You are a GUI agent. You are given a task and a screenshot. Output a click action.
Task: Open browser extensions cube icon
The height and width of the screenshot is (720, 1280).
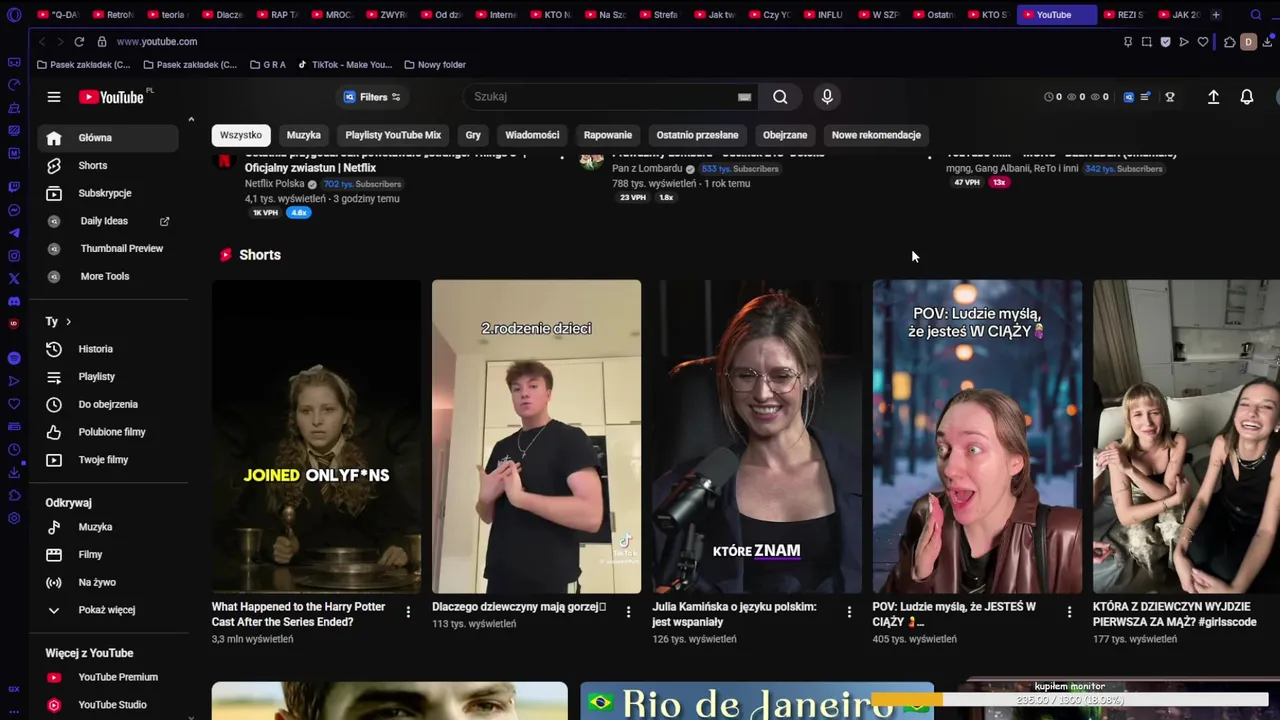(x=1230, y=42)
